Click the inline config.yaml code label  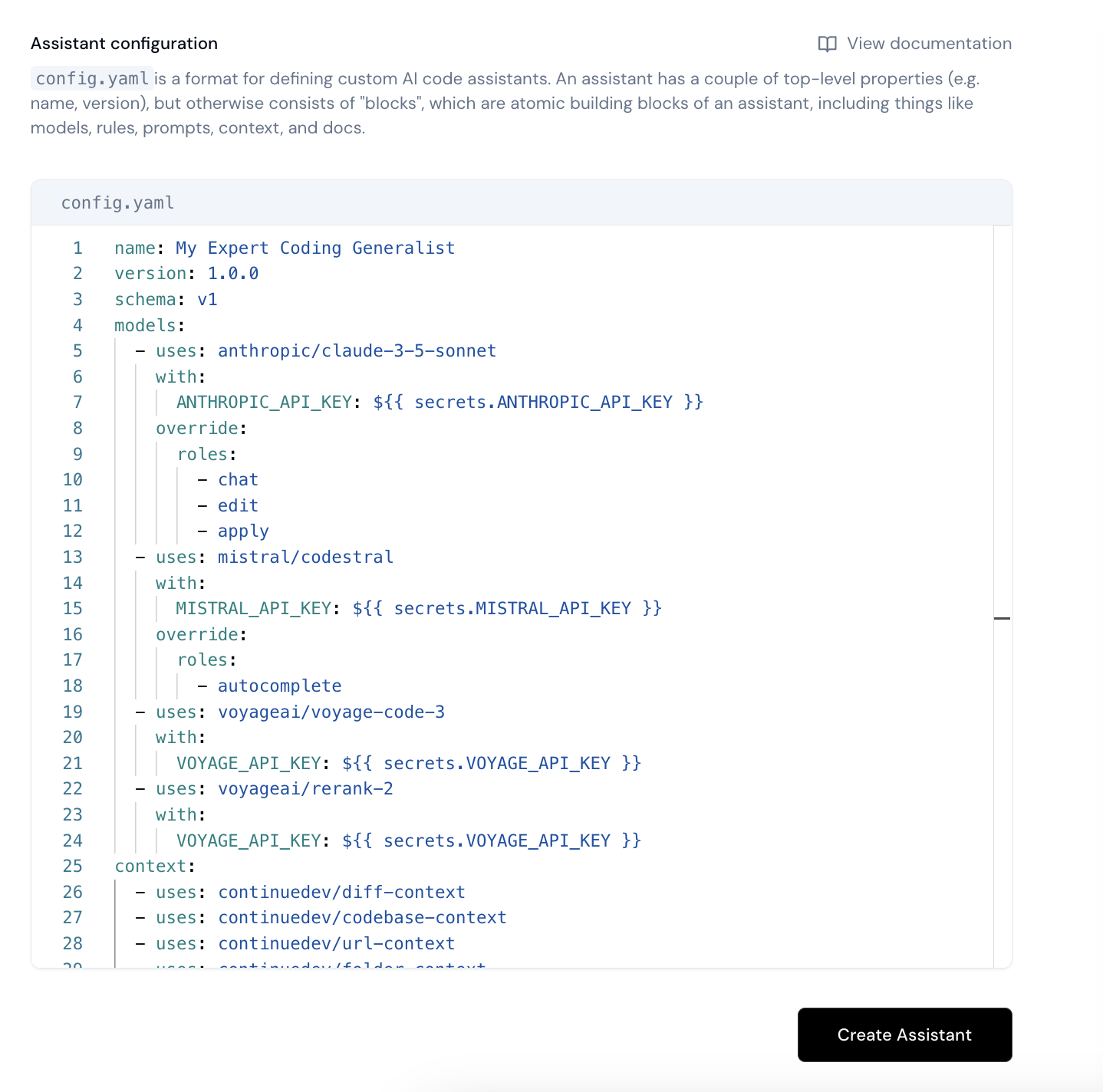coord(92,77)
